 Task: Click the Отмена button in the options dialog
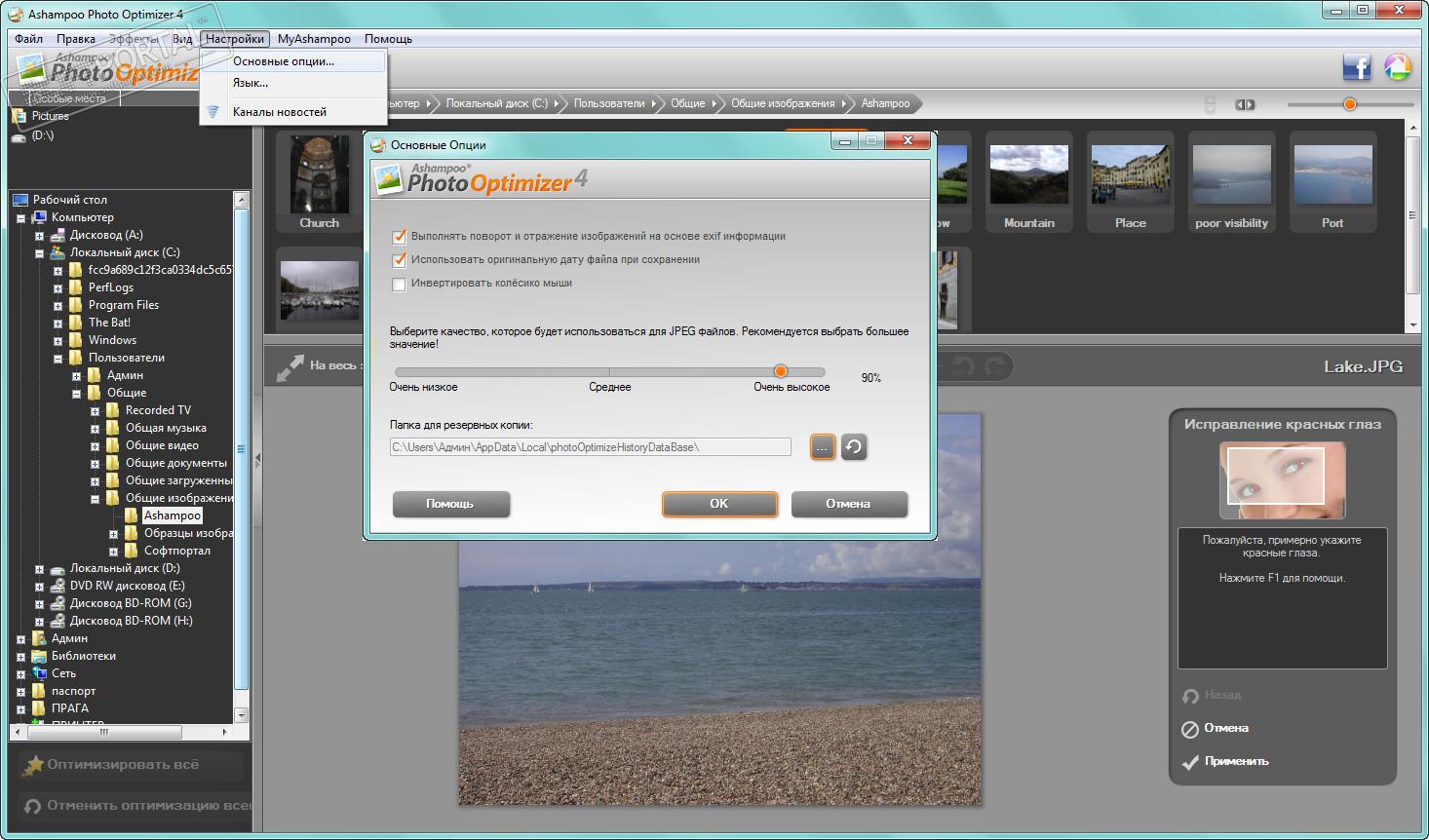pos(849,504)
